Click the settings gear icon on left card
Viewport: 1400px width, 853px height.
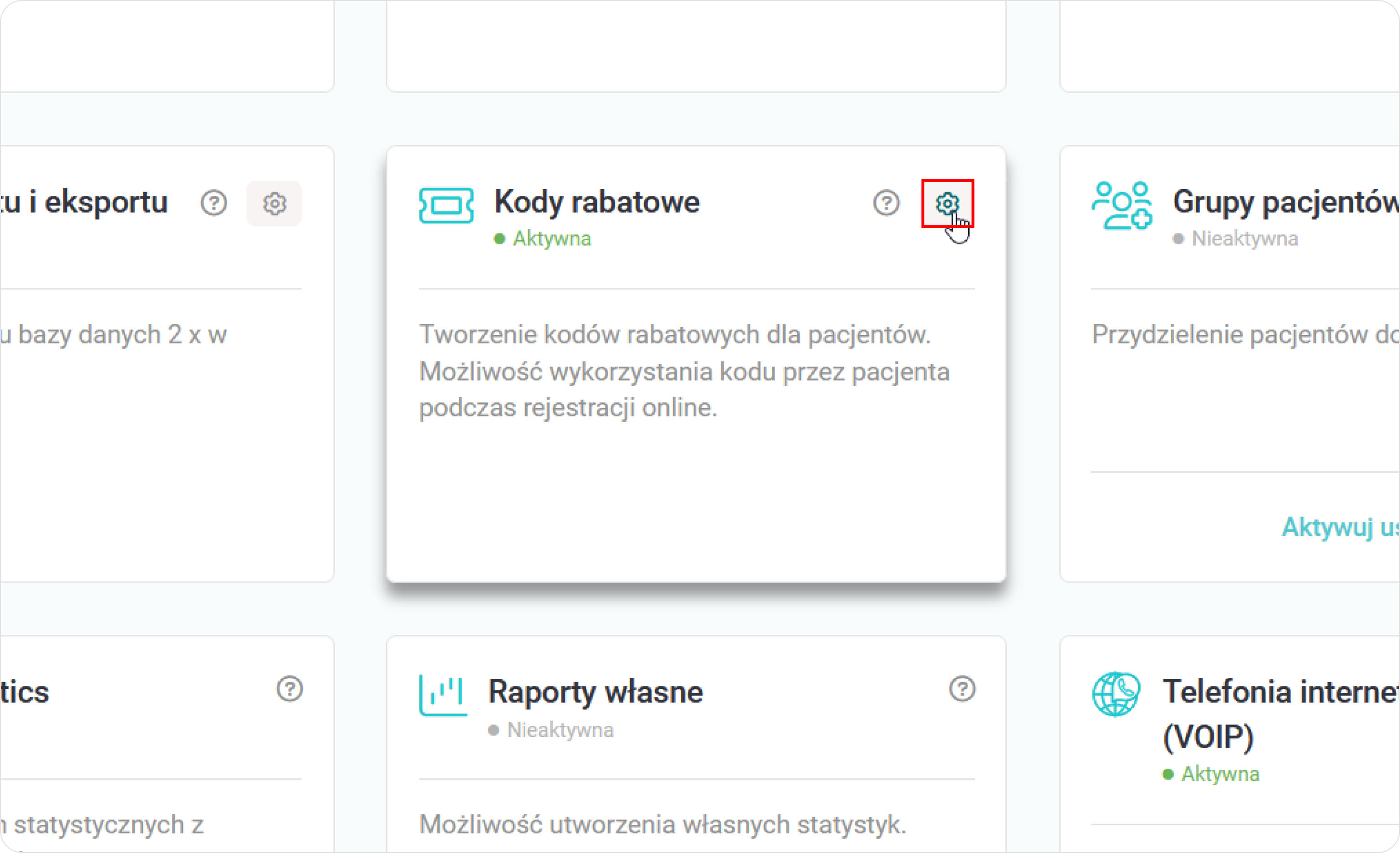(274, 203)
